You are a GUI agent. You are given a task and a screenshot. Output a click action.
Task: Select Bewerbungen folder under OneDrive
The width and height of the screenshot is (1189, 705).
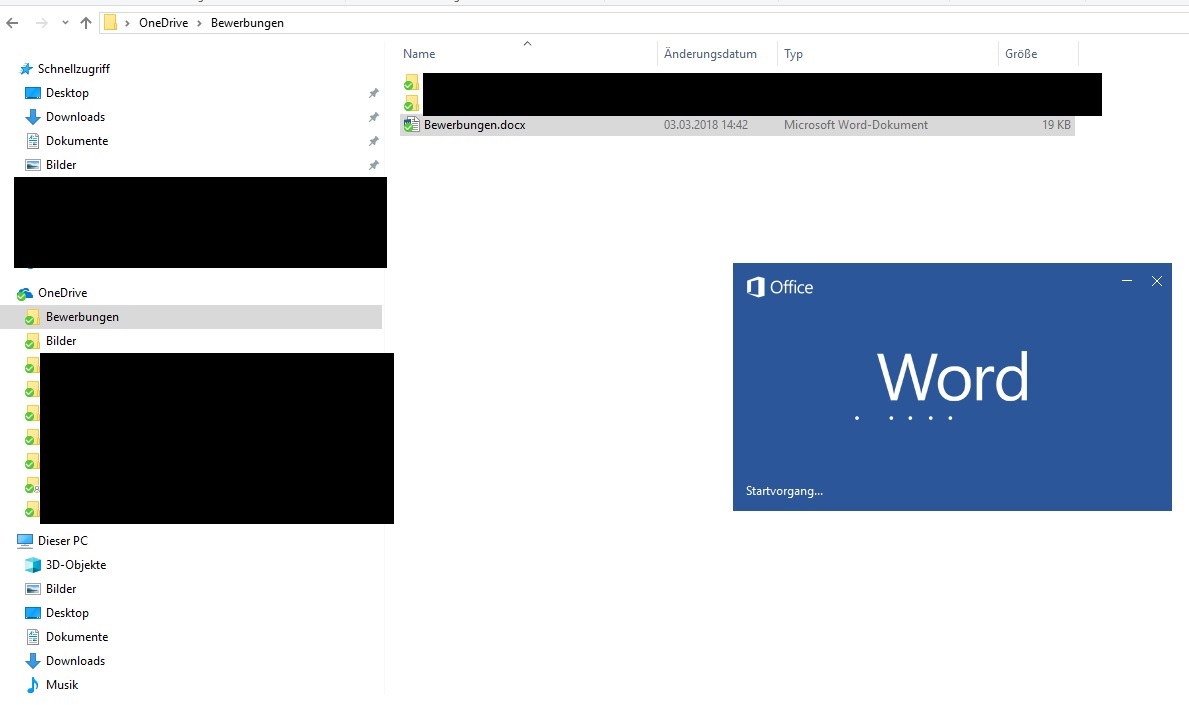(82, 317)
